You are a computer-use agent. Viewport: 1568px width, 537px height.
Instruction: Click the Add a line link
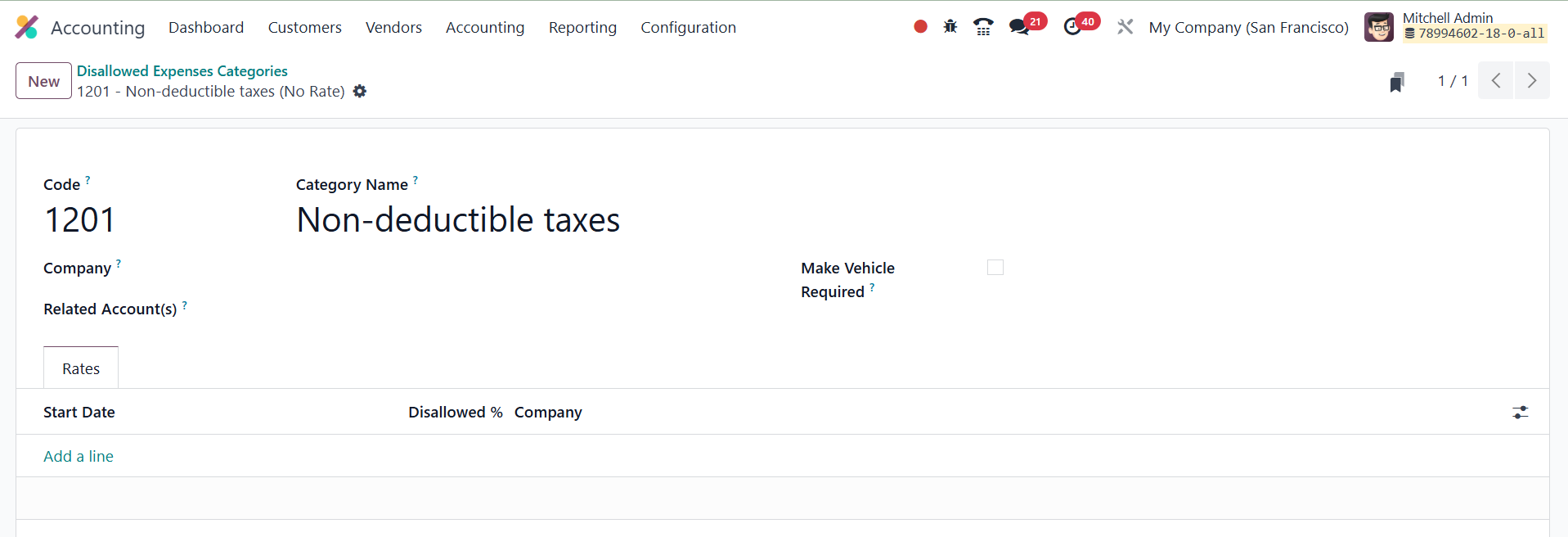click(79, 456)
